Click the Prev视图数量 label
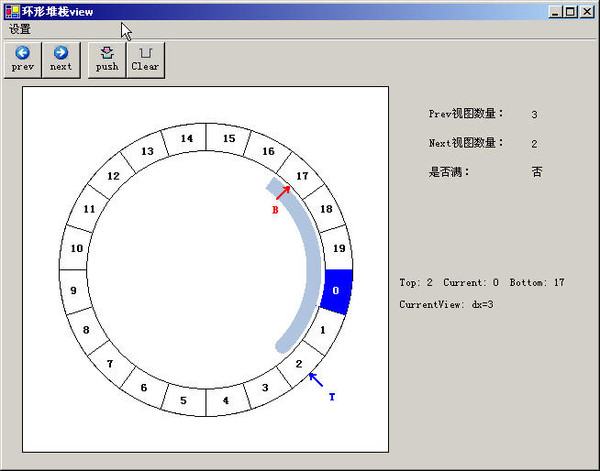This screenshot has width=600, height=471. [466, 114]
